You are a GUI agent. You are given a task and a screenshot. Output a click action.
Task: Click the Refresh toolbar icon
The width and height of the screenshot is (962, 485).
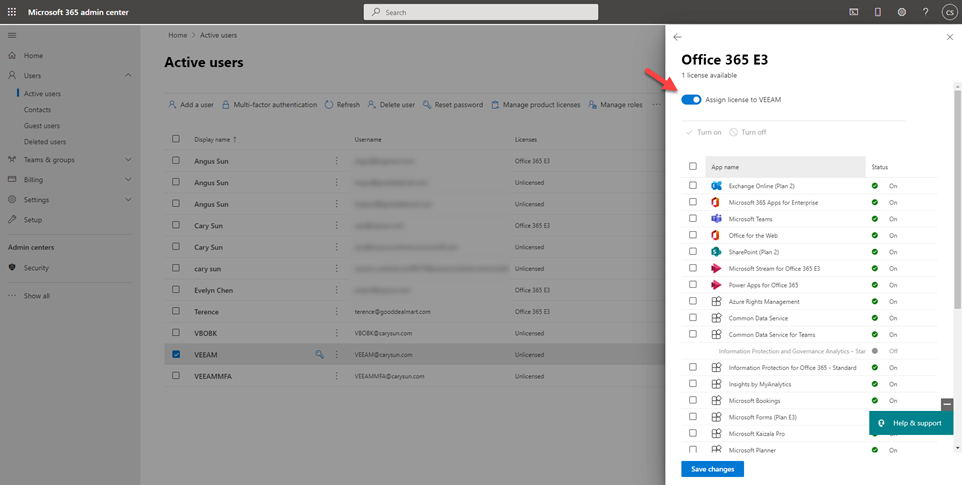(x=329, y=105)
